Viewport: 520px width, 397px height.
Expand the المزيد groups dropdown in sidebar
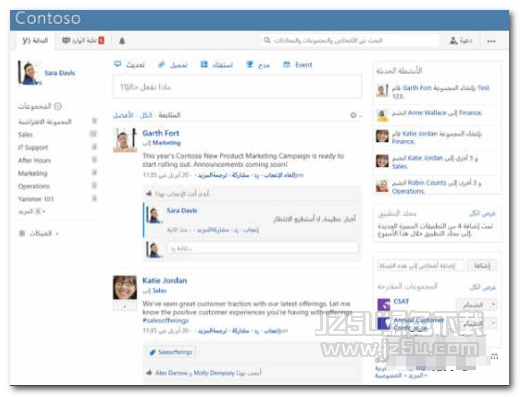pos(32,211)
